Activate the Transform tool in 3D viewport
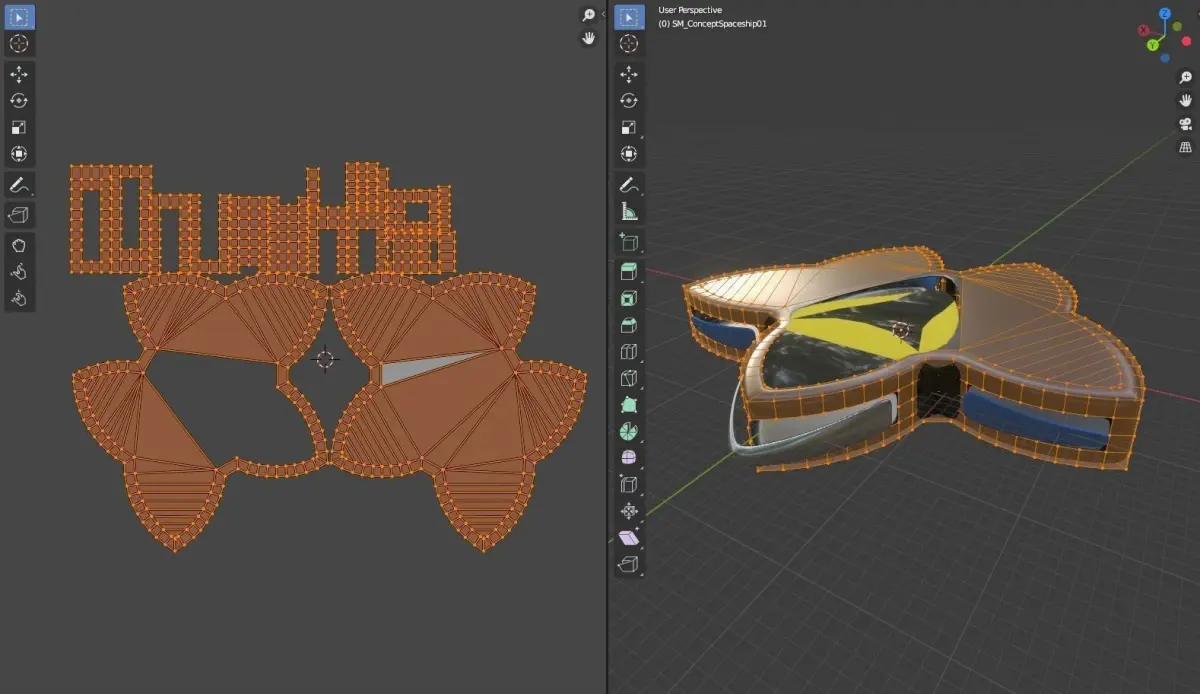Image resolution: width=1200 pixels, height=694 pixels. pos(629,154)
